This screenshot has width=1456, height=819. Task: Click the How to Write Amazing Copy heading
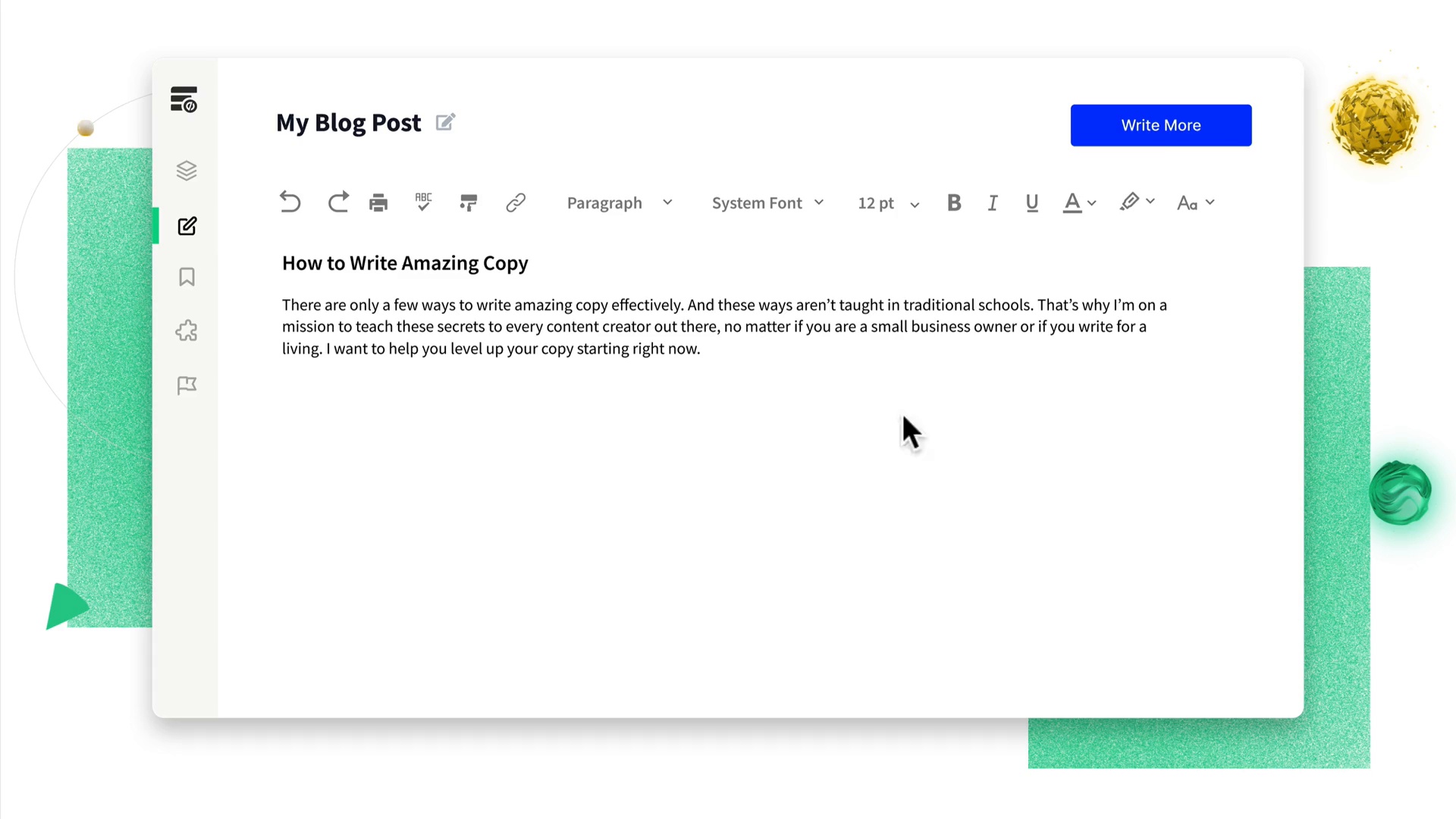pyautogui.click(x=405, y=263)
